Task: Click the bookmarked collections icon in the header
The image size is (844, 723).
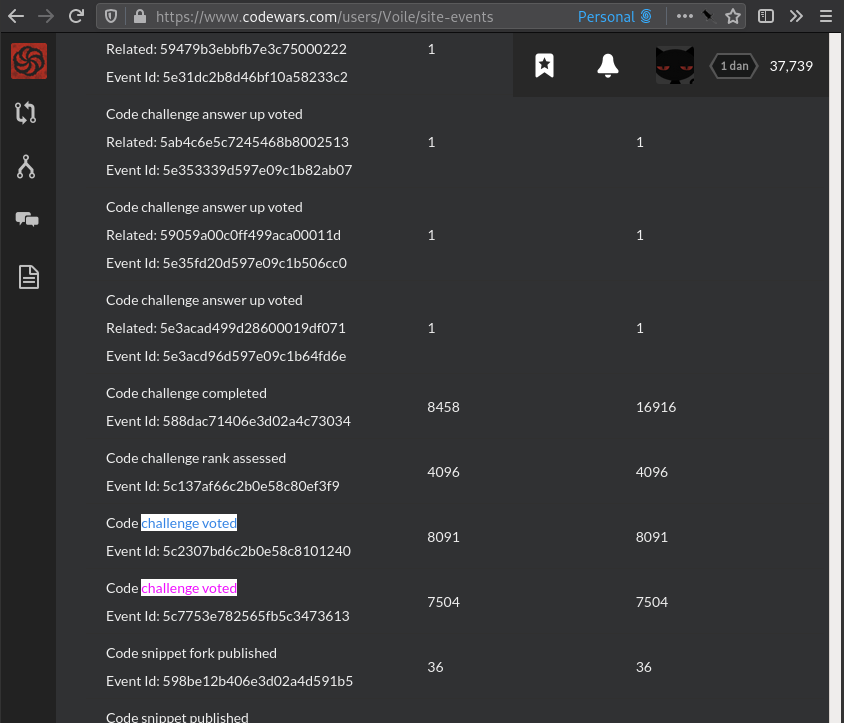Action: [545, 65]
